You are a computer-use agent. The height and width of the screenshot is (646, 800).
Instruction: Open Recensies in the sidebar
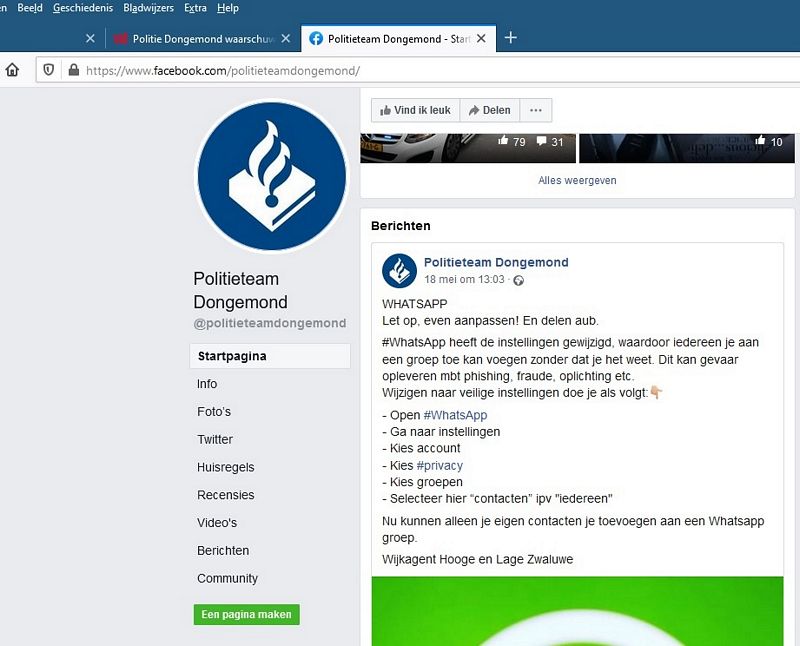pyautogui.click(x=226, y=495)
